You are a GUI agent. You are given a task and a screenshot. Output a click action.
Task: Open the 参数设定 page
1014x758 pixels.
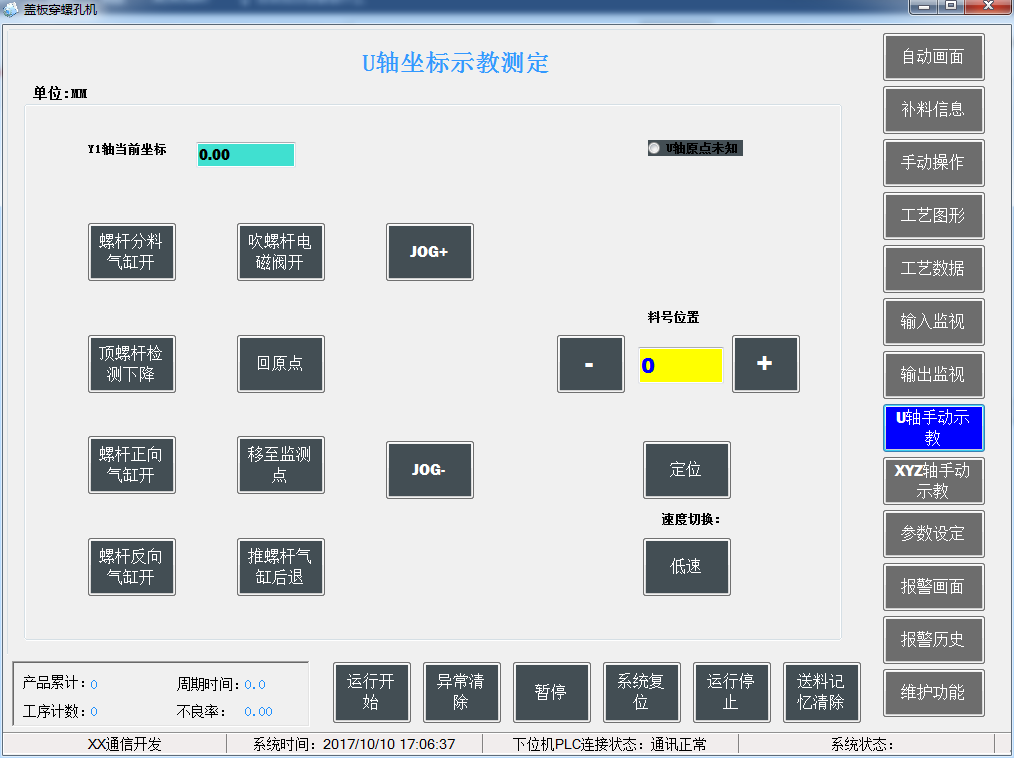933,534
